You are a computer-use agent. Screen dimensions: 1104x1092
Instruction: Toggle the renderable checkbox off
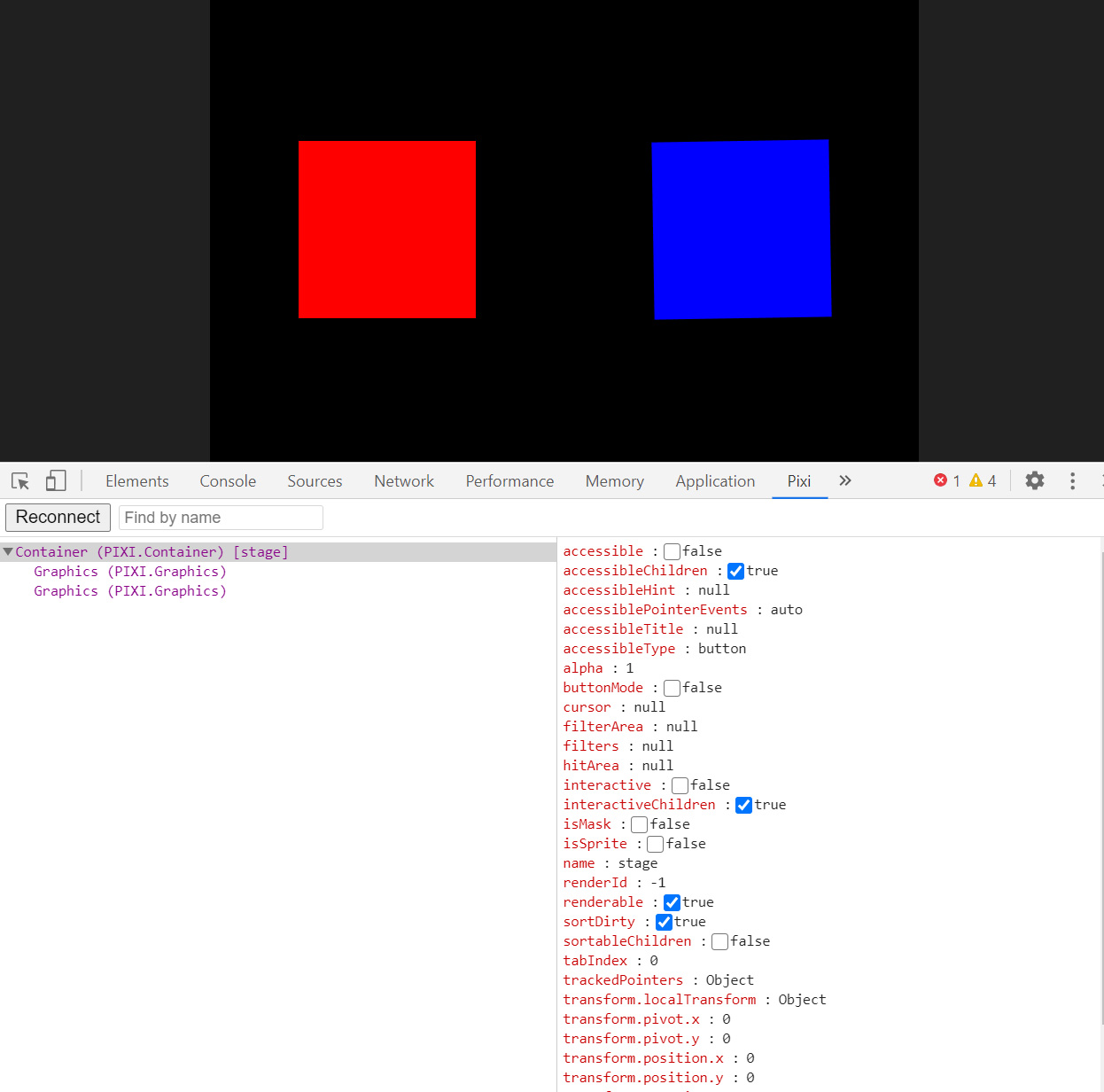pyautogui.click(x=672, y=903)
